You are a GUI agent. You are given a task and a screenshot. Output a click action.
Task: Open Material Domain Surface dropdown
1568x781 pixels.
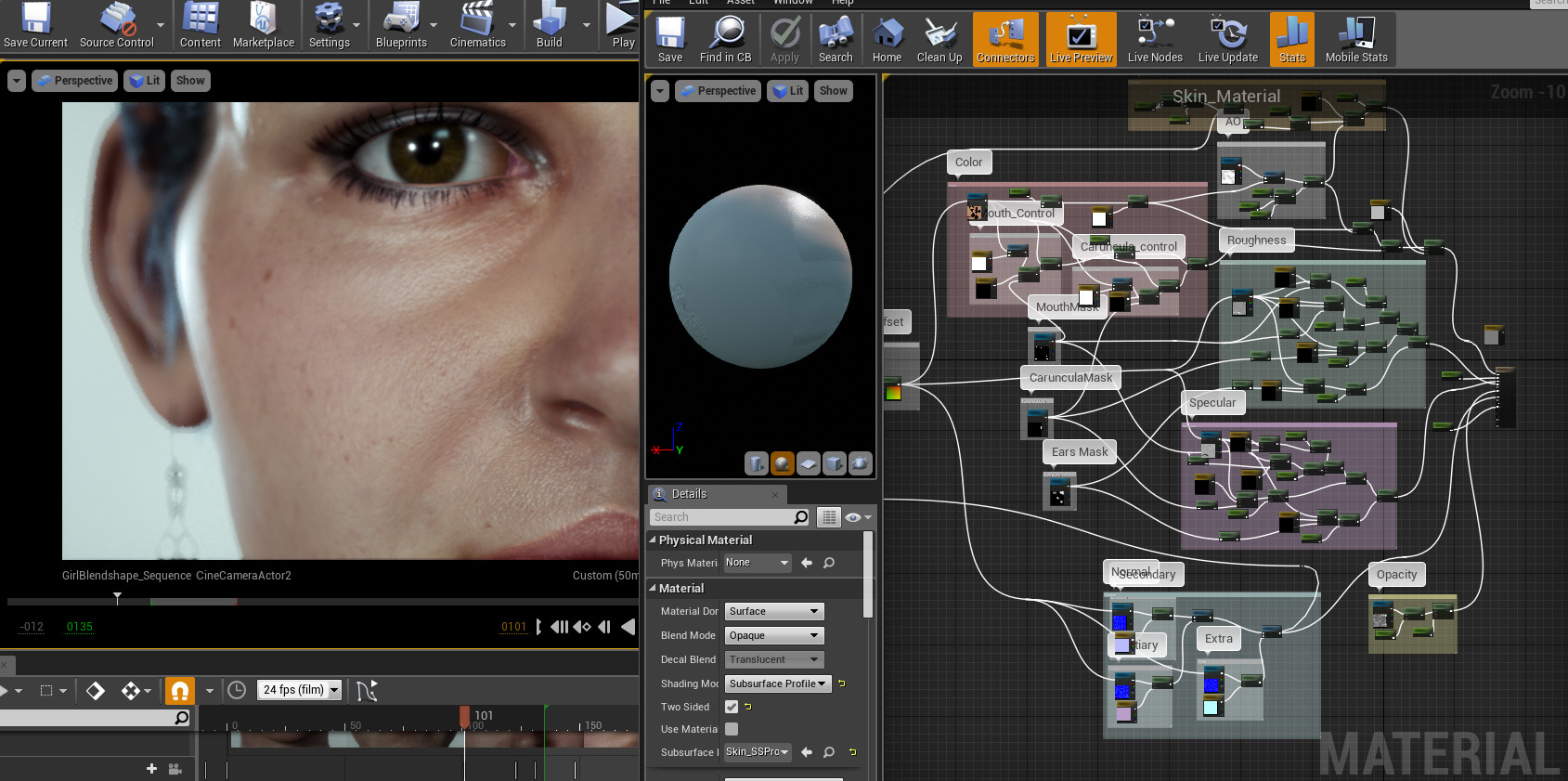tap(774, 611)
